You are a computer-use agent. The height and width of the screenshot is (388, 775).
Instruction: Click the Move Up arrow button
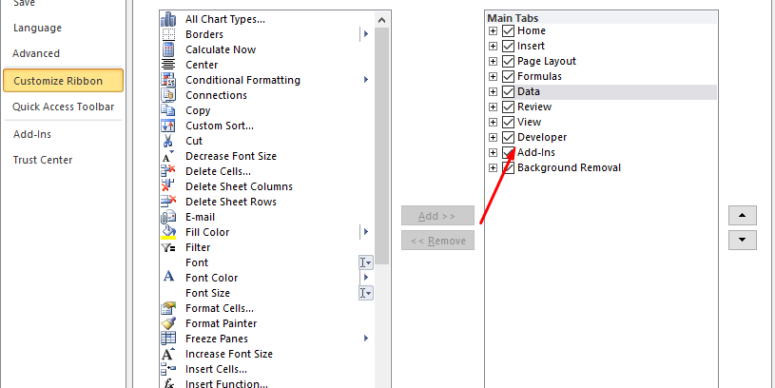(x=742, y=216)
